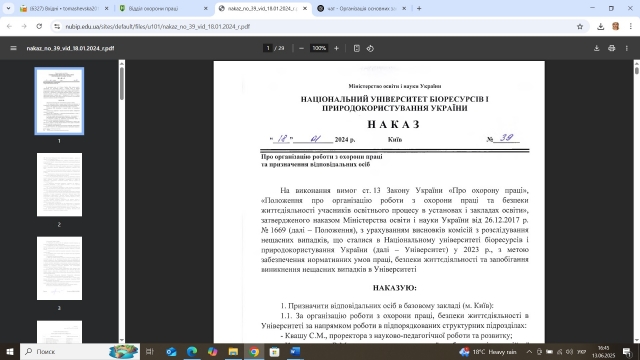
Task: Click the title НАЦІОНАЛЬНИЙ УНІВЕРСИТЕТ БІОРЕСУРСІВ
Action: point(394,104)
